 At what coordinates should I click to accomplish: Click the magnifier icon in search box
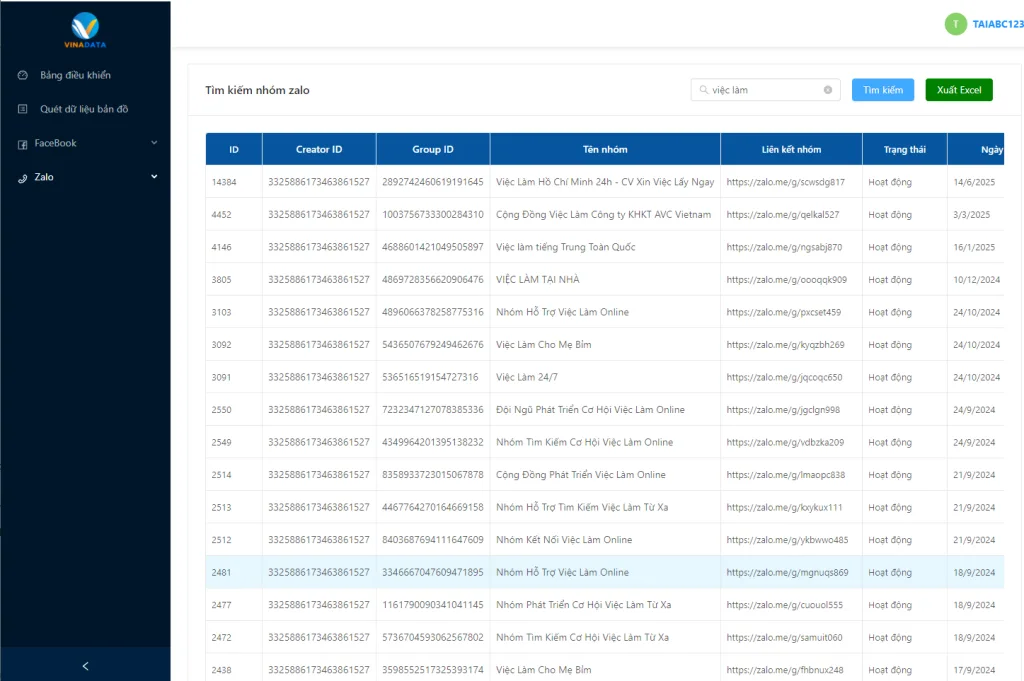703,90
